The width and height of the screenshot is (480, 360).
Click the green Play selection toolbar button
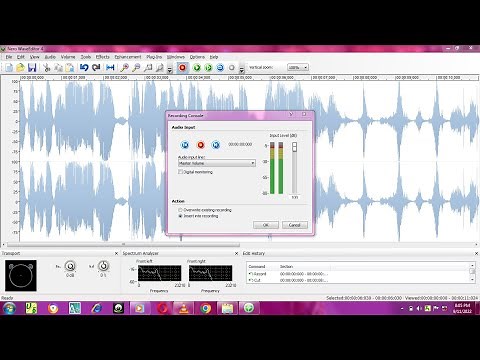(208, 68)
